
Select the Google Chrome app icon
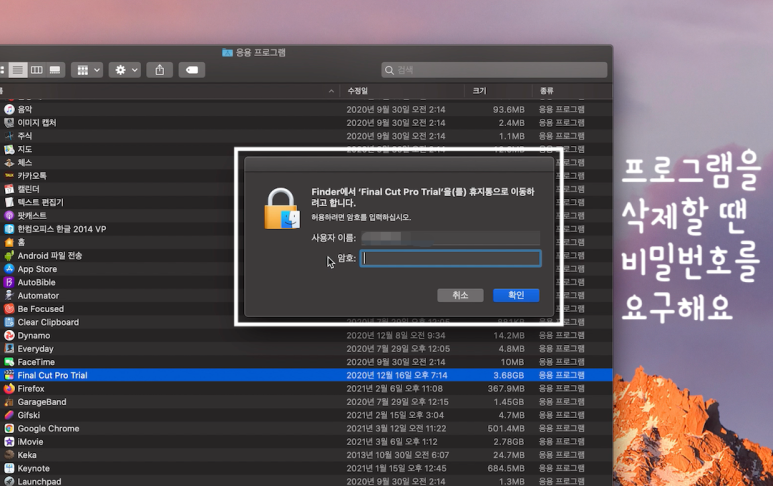pyautogui.click(x=9, y=429)
